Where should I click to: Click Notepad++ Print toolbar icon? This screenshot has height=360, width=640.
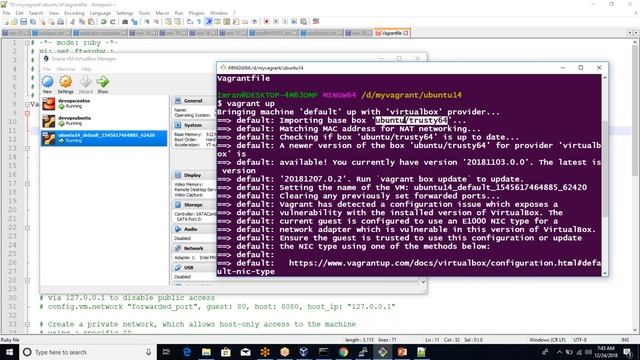(60, 22)
